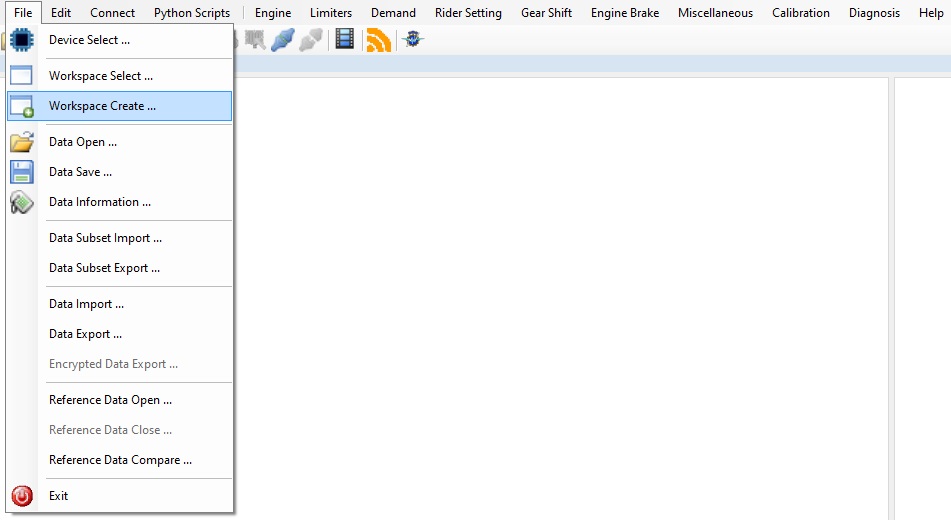Close the open File menu via File
Viewport: 951px width, 520px height.
tap(23, 13)
